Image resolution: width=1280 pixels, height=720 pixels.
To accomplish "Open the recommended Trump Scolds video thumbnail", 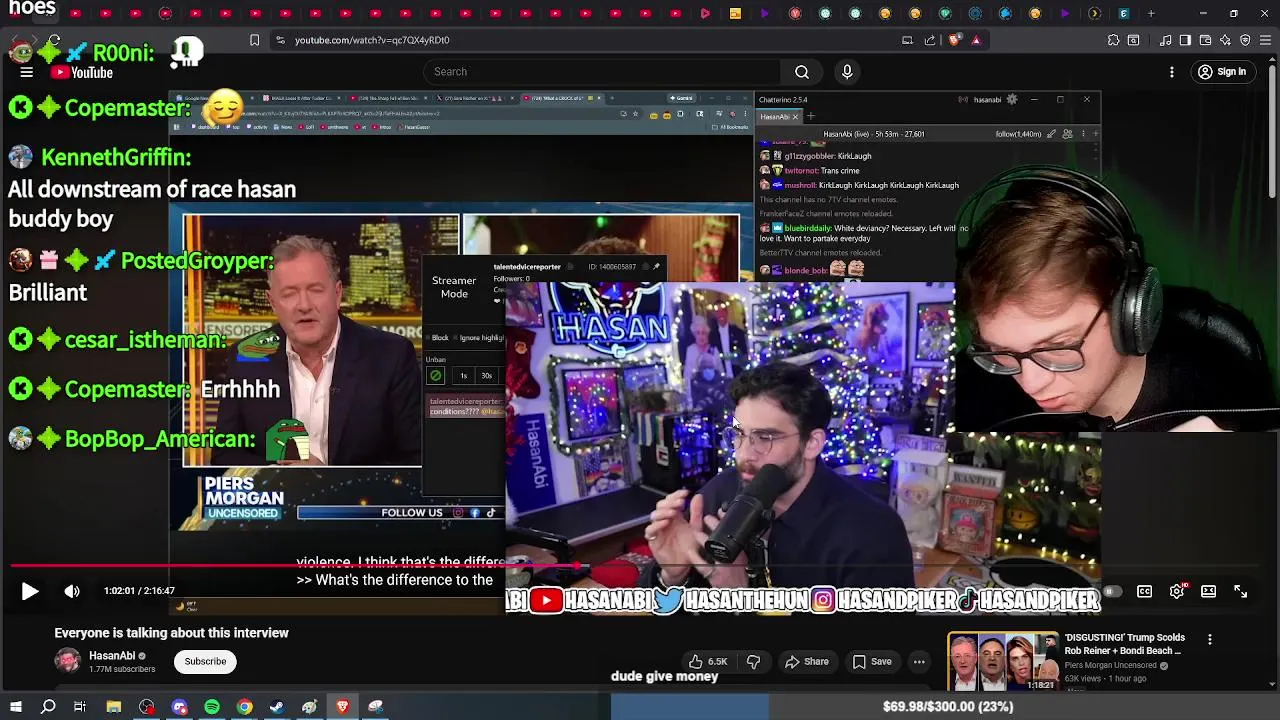I will tap(1003, 661).
